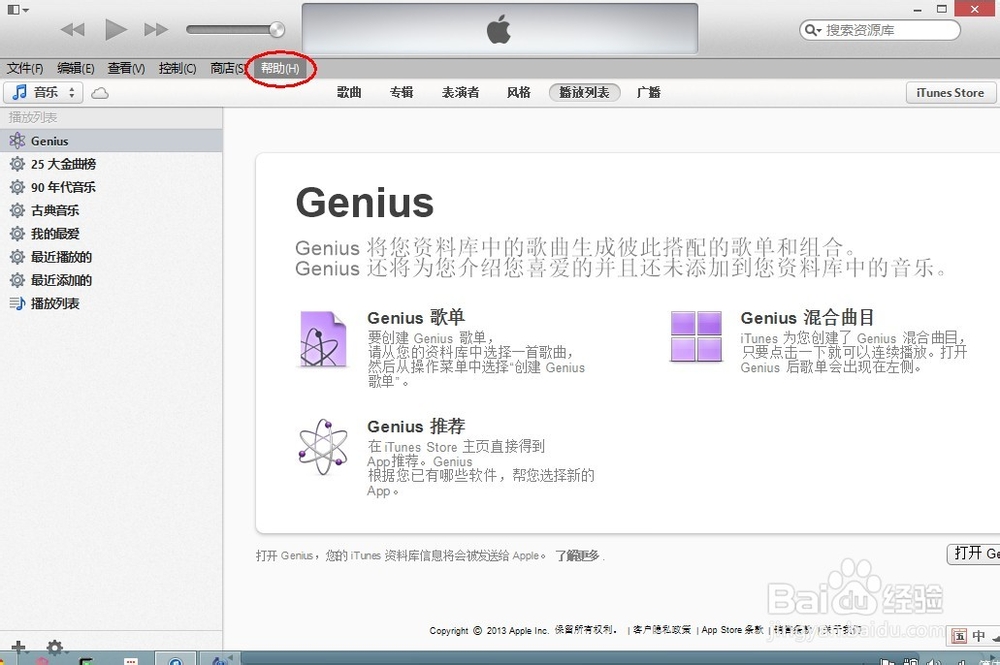Open the 最近播放的 smart playlist
Viewport: 1000px width, 665px height.
point(111,257)
